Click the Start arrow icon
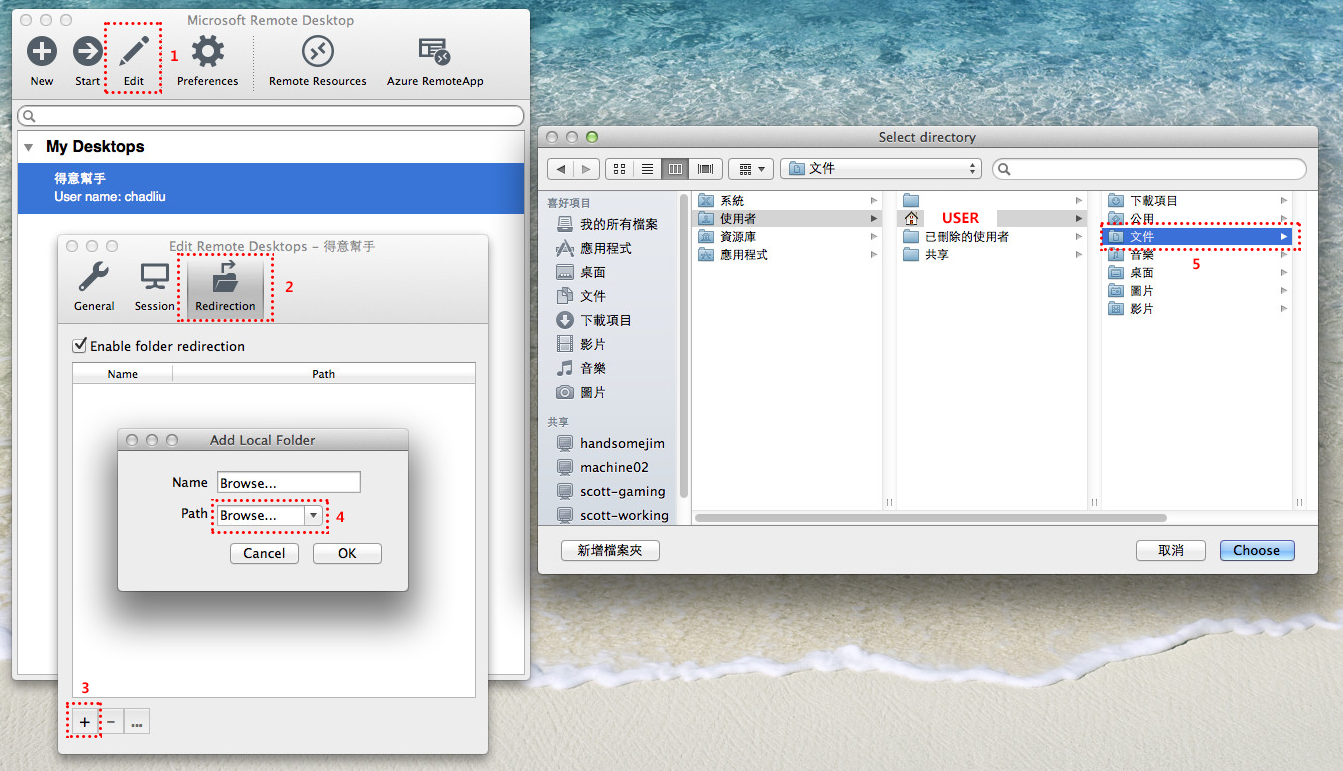This screenshot has height=771, width=1343. [88, 52]
